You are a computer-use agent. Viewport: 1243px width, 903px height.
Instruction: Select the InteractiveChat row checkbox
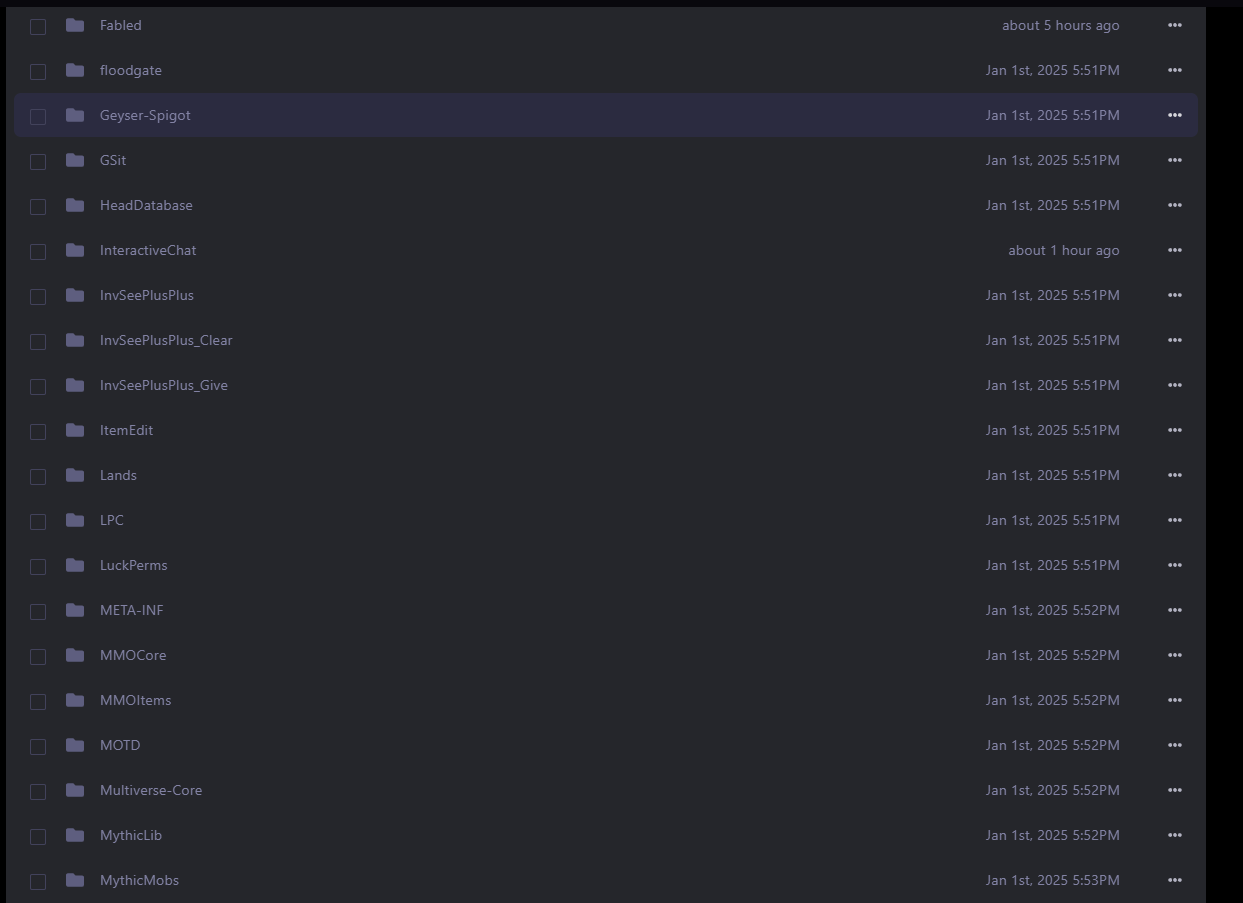click(x=38, y=251)
